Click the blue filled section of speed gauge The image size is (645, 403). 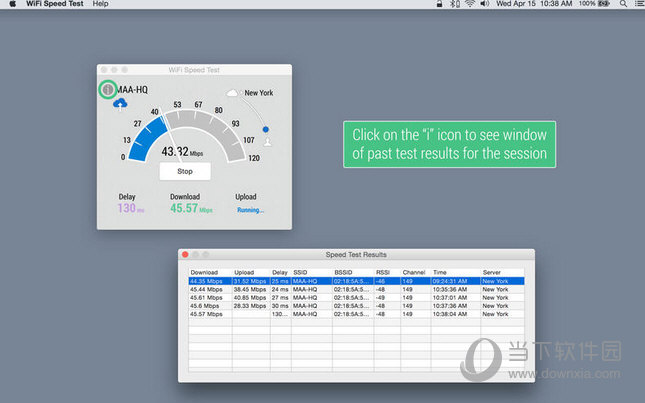coord(147,139)
